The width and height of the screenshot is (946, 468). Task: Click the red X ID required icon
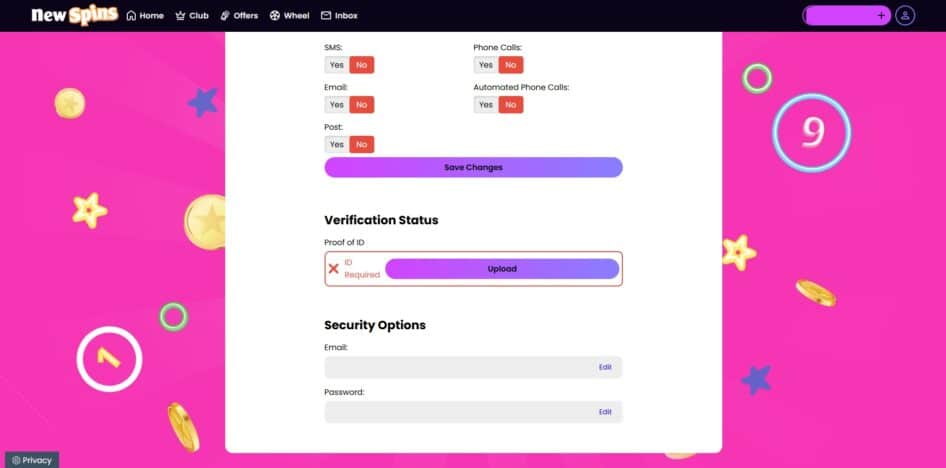coord(333,269)
